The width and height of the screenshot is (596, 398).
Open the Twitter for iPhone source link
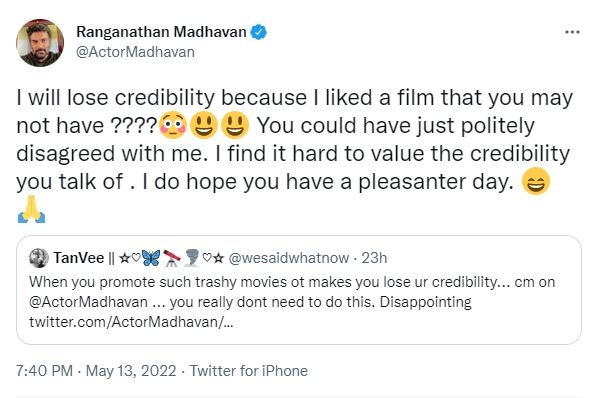[249, 371]
